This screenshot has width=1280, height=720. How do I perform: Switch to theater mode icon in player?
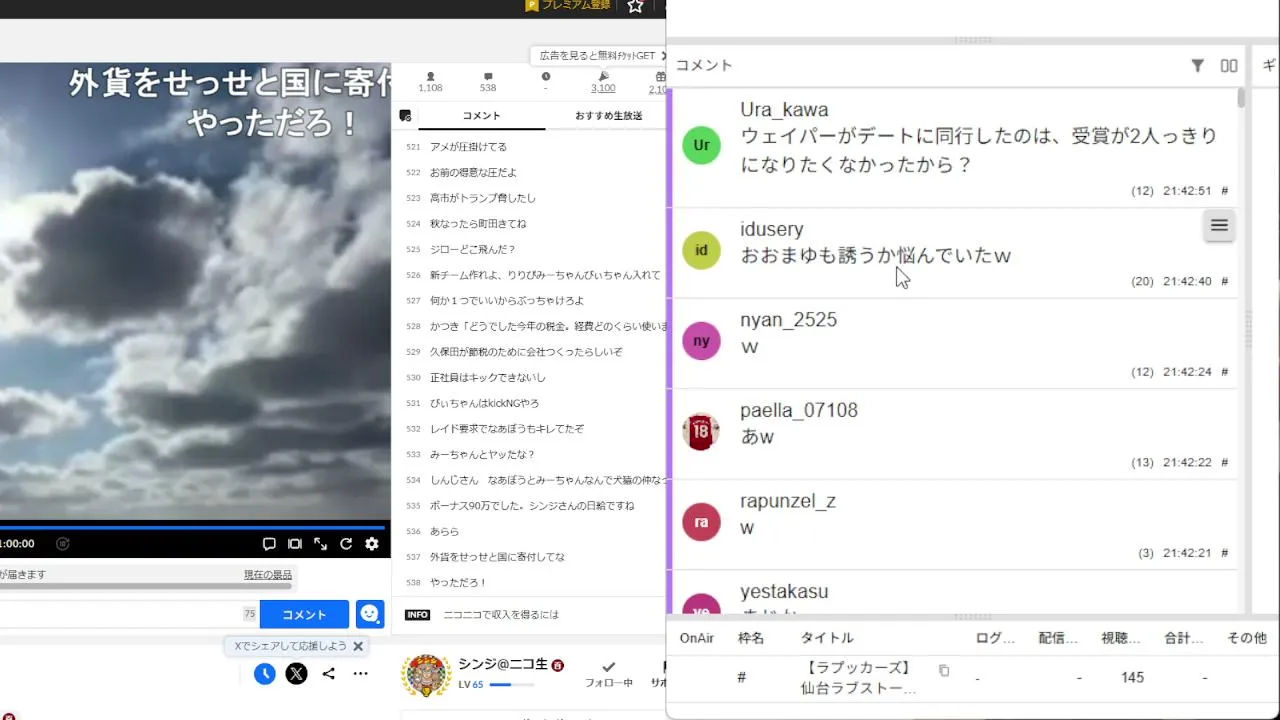pos(295,544)
